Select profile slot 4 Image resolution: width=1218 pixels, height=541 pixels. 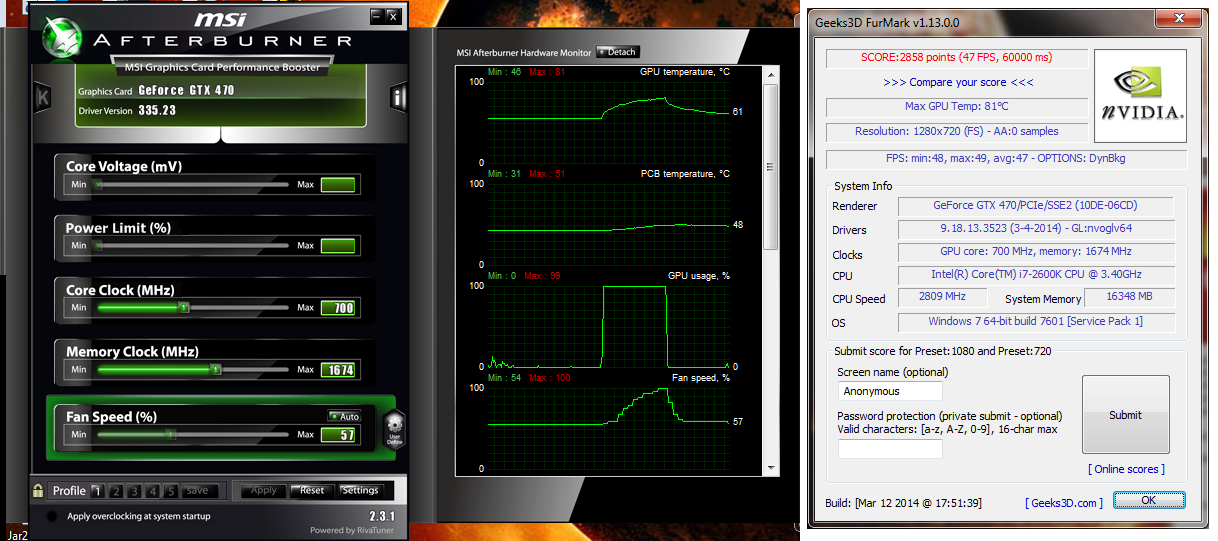(x=152, y=491)
